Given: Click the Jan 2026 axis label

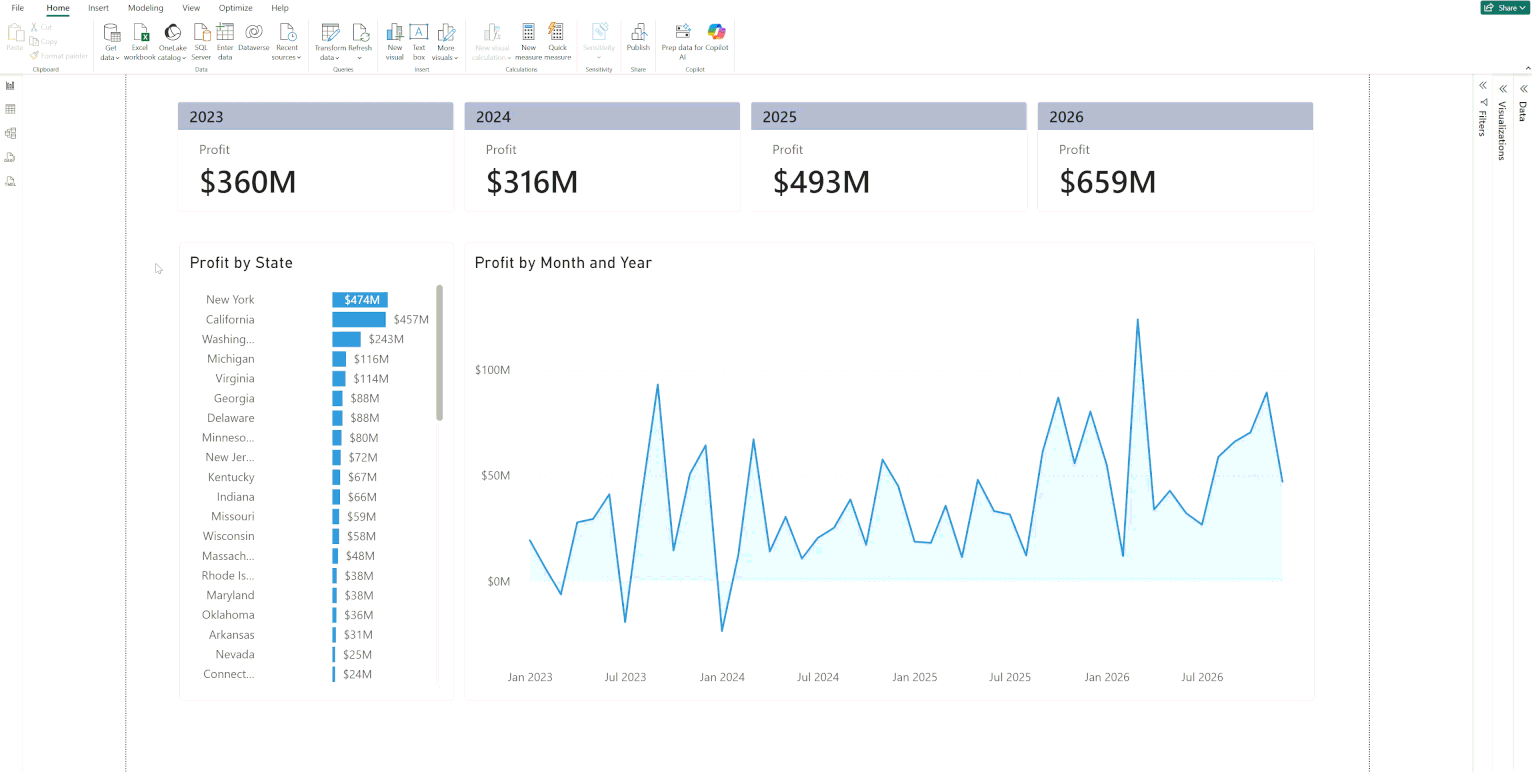Looking at the screenshot, I should (x=1107, y=677).
